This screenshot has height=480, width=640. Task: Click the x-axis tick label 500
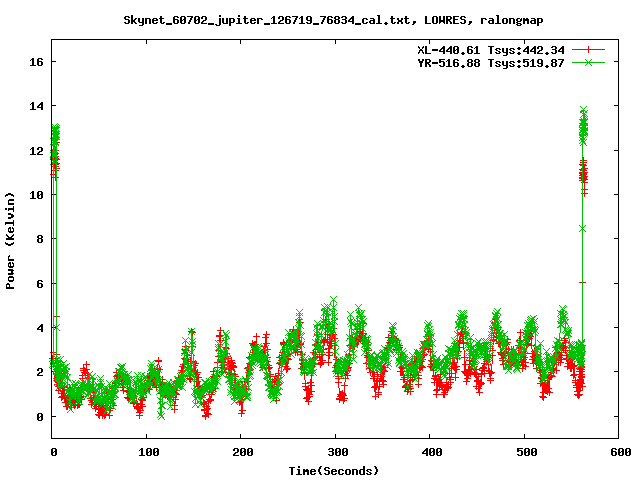[x=526, y=452]
